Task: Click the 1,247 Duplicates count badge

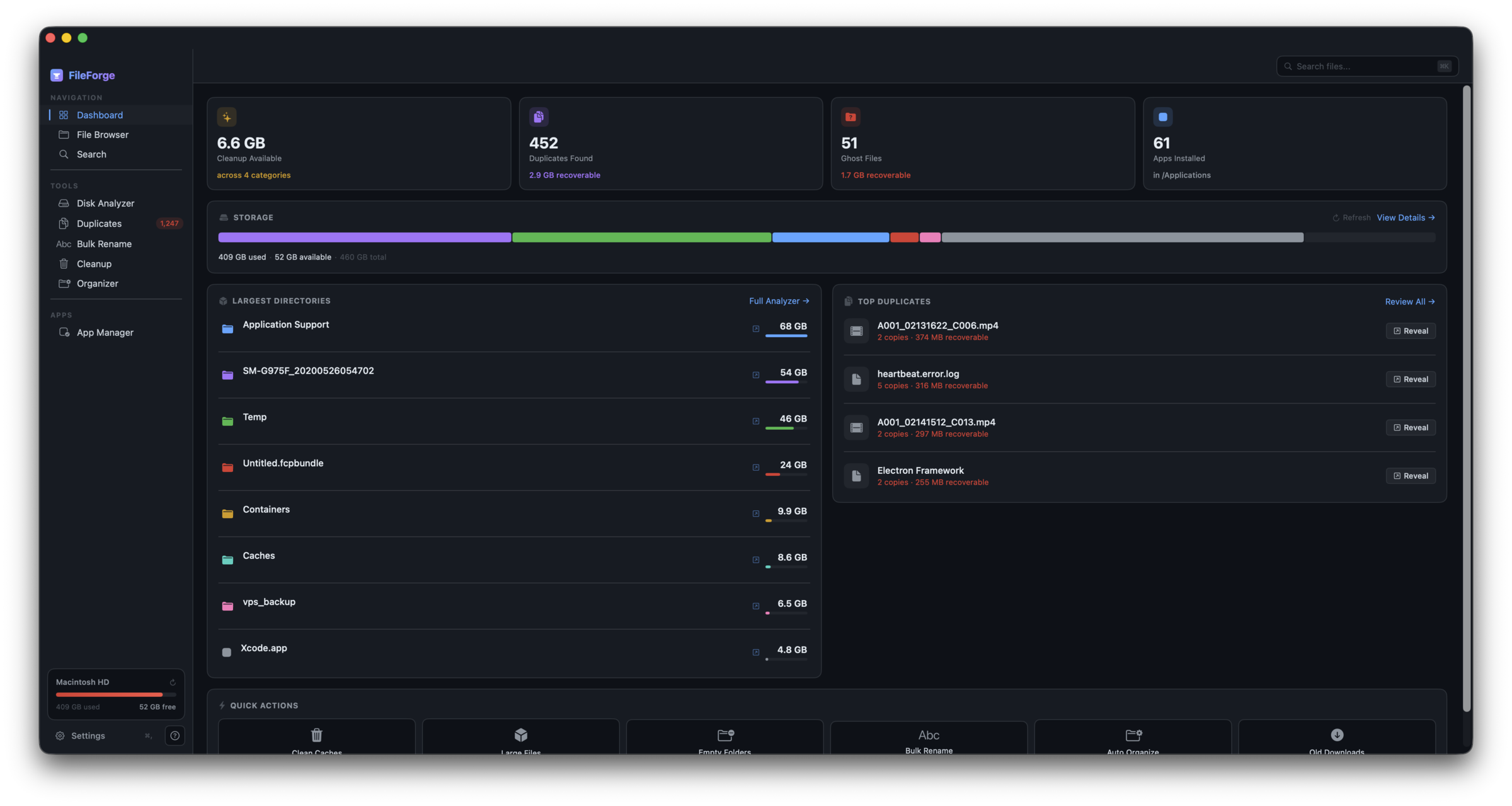Action: click(x=169, y=223)
